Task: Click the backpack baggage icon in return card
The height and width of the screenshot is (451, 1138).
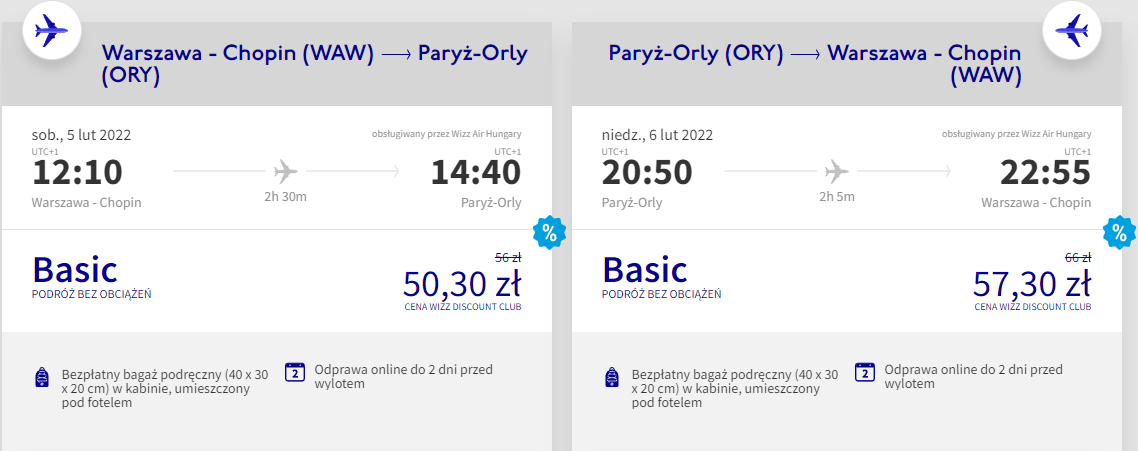Action: tap(612, 378)
